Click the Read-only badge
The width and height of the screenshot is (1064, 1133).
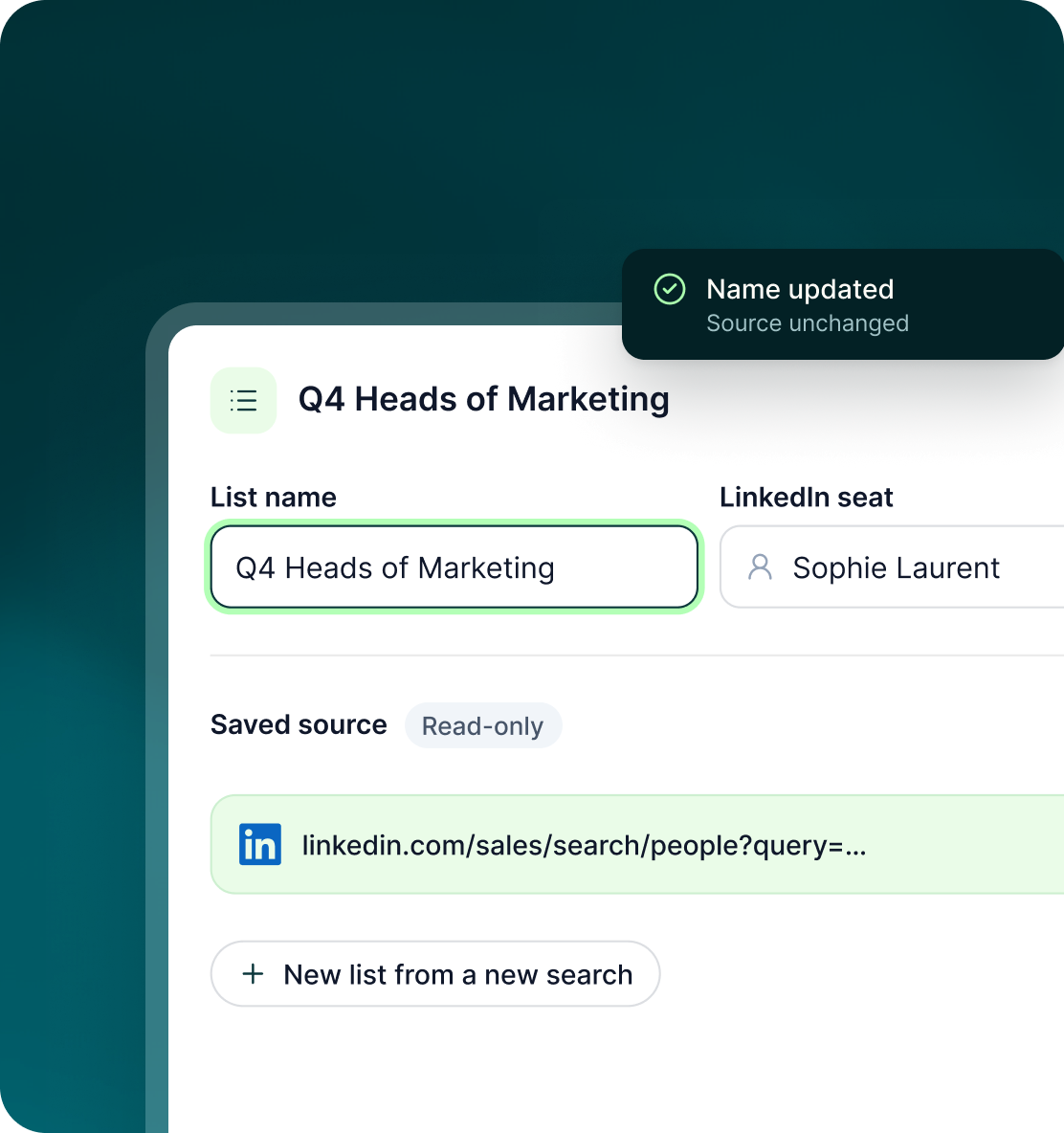tap(483, 725)
